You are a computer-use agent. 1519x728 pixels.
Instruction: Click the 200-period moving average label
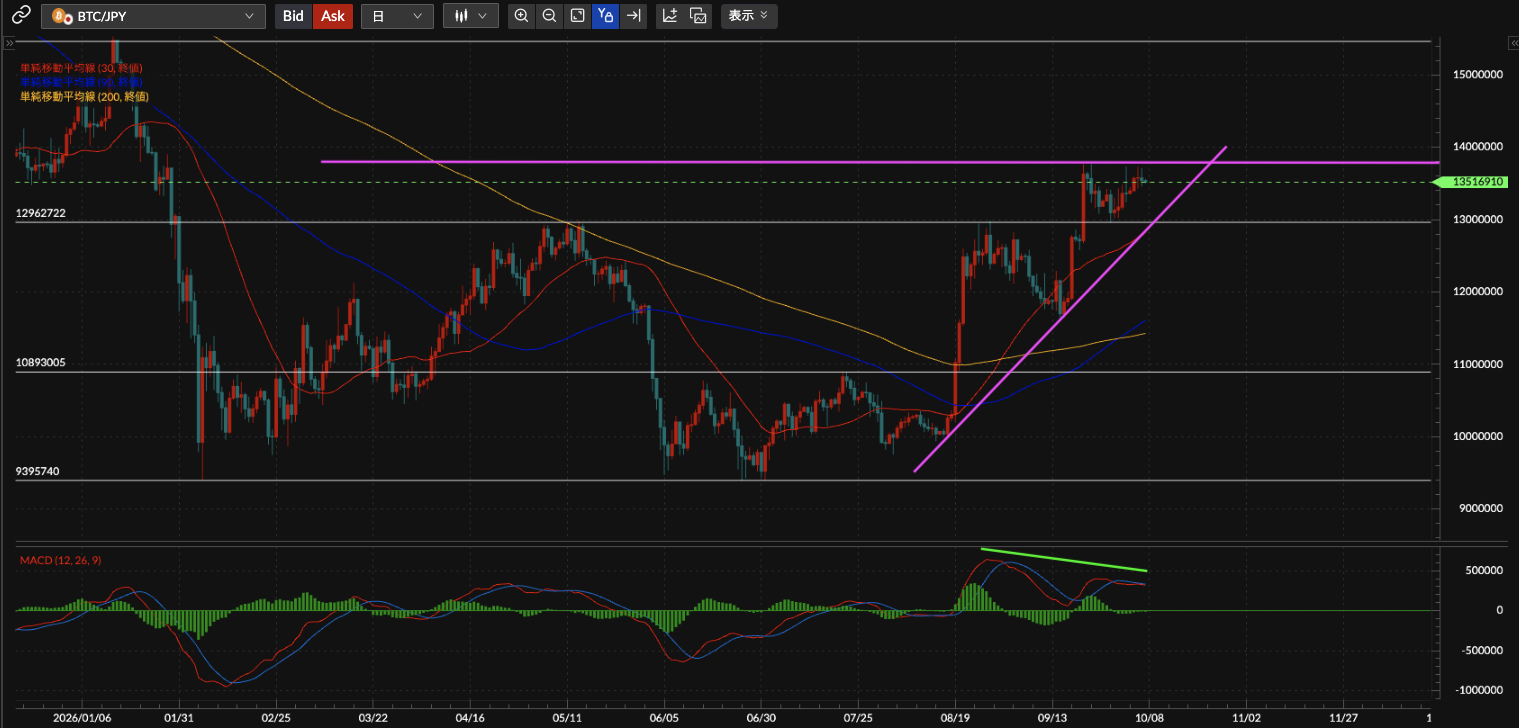point(84,97)
